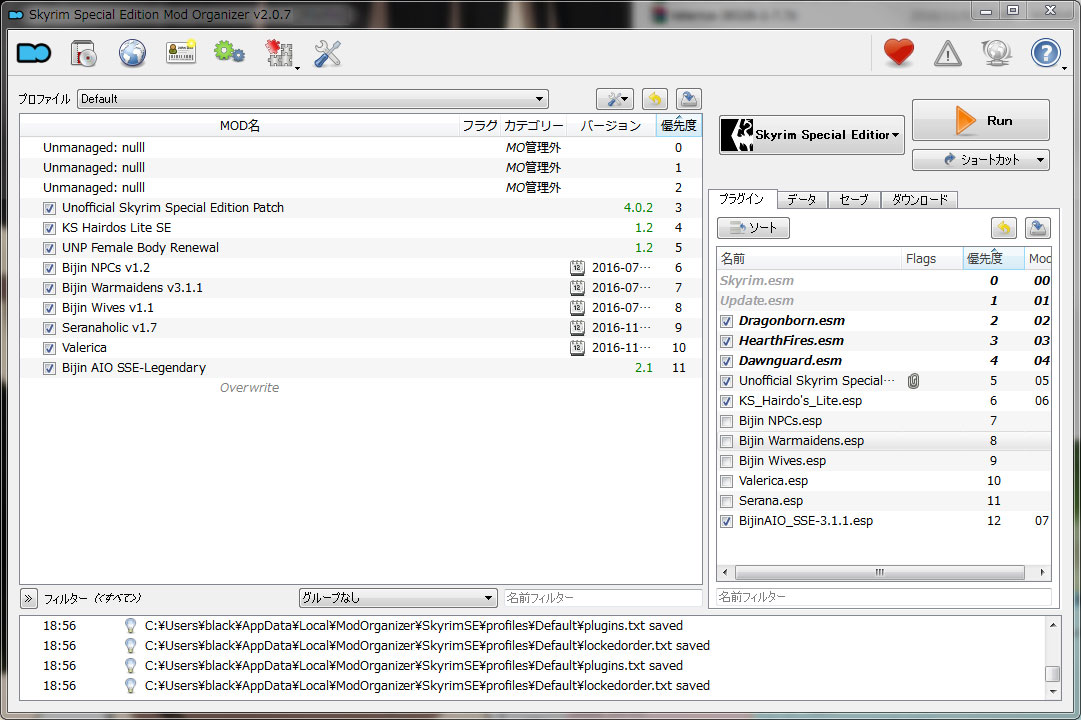Click plugin list create backup icon
This screenshot has width=1081, height=720.
point(1038,228)
